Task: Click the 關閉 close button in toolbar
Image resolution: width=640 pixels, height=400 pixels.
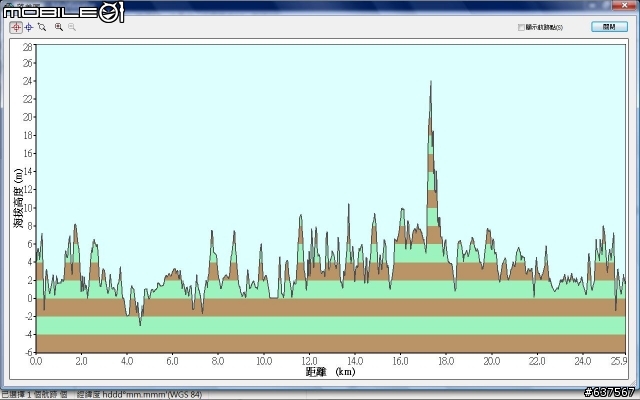Action: point(609,27)
